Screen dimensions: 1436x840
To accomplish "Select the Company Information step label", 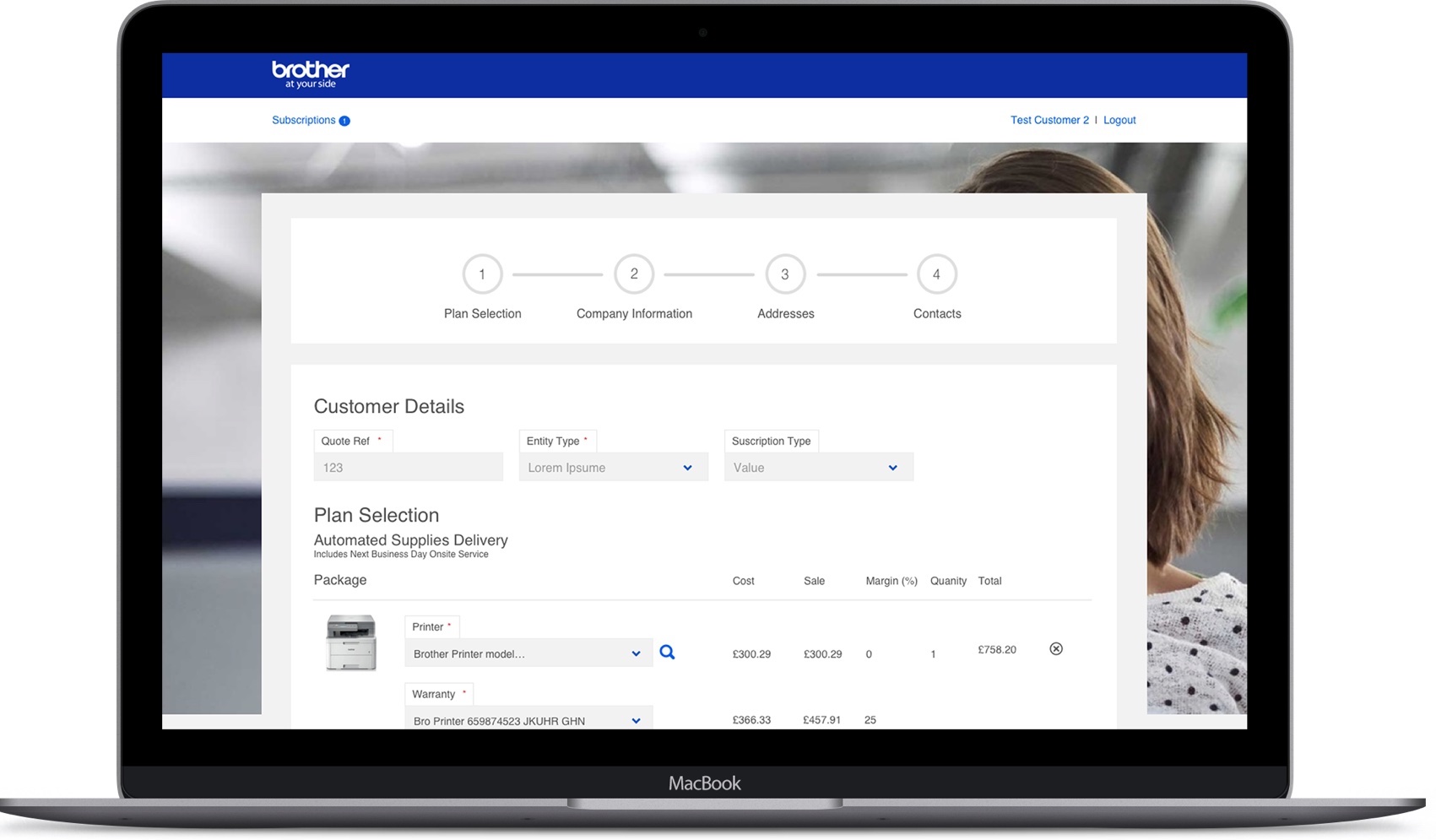I will [x=634, y=314].
